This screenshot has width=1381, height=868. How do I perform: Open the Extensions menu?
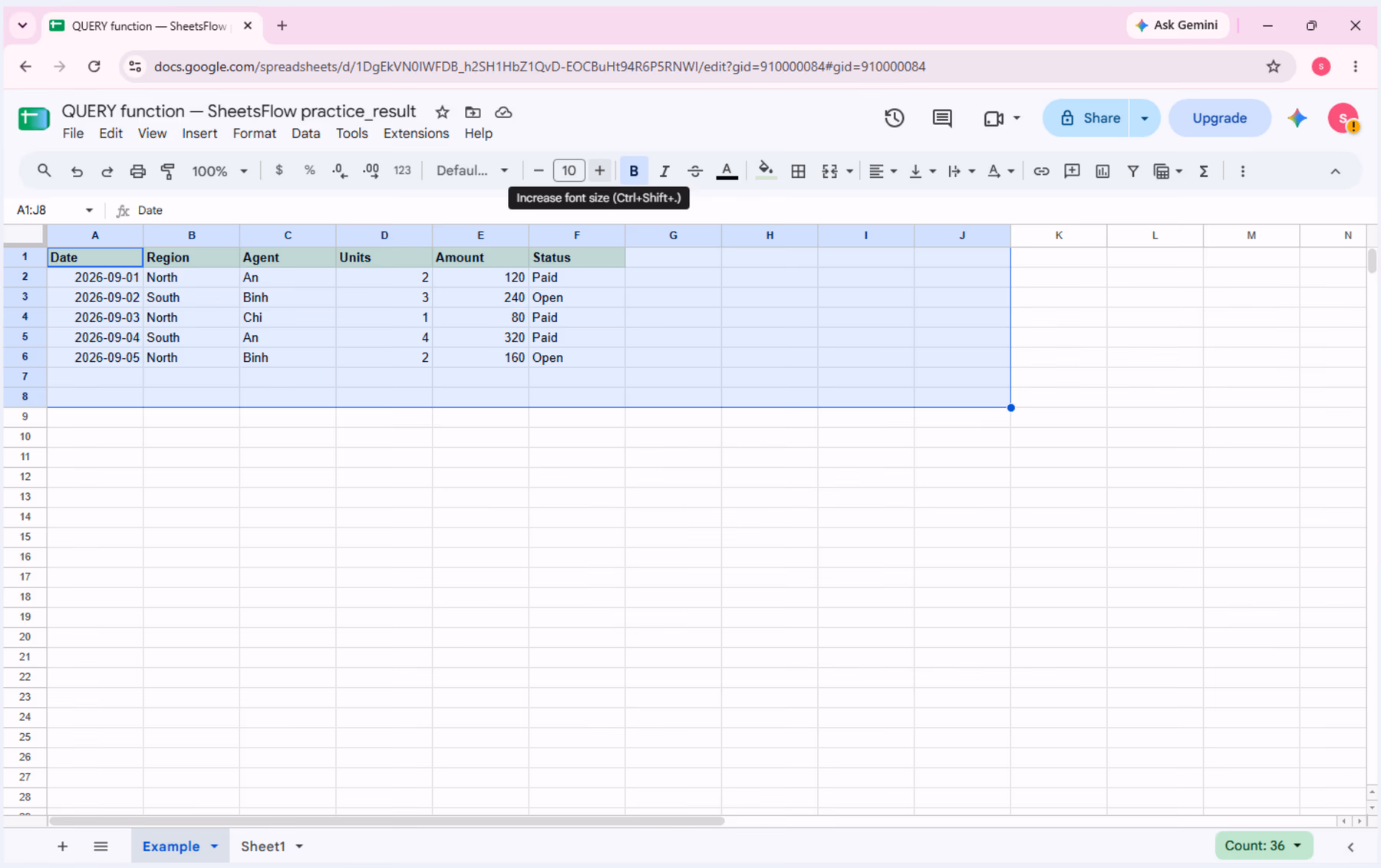(416, 133)
